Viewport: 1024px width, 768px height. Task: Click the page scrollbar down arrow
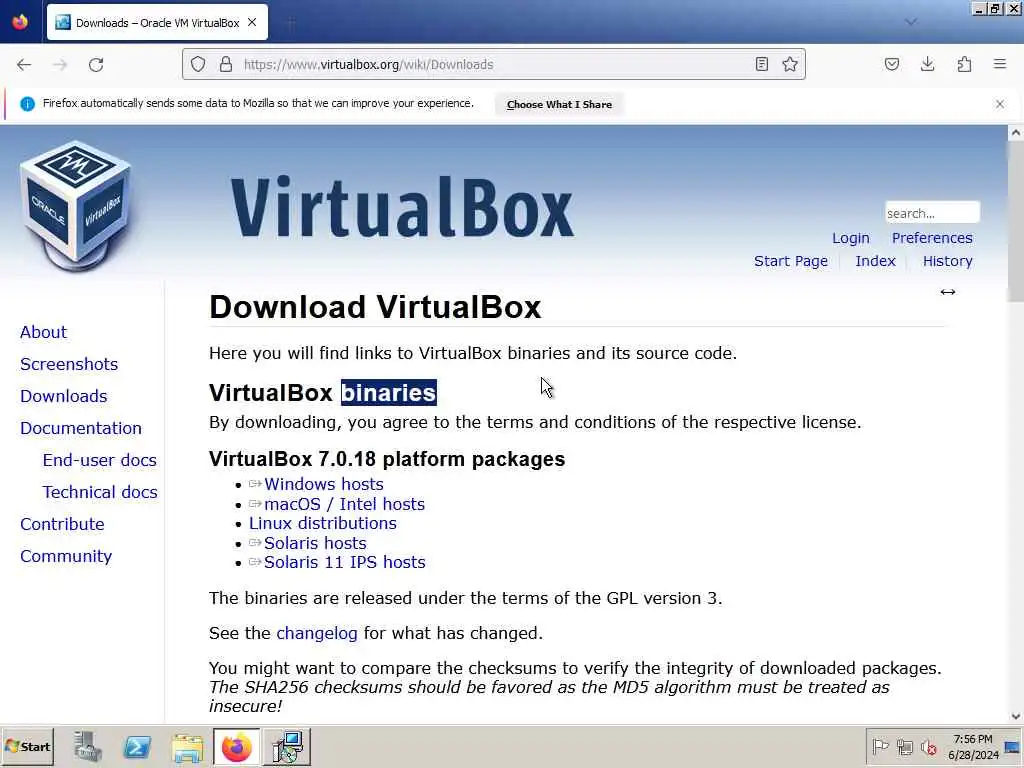click(x=1016, y=716)
